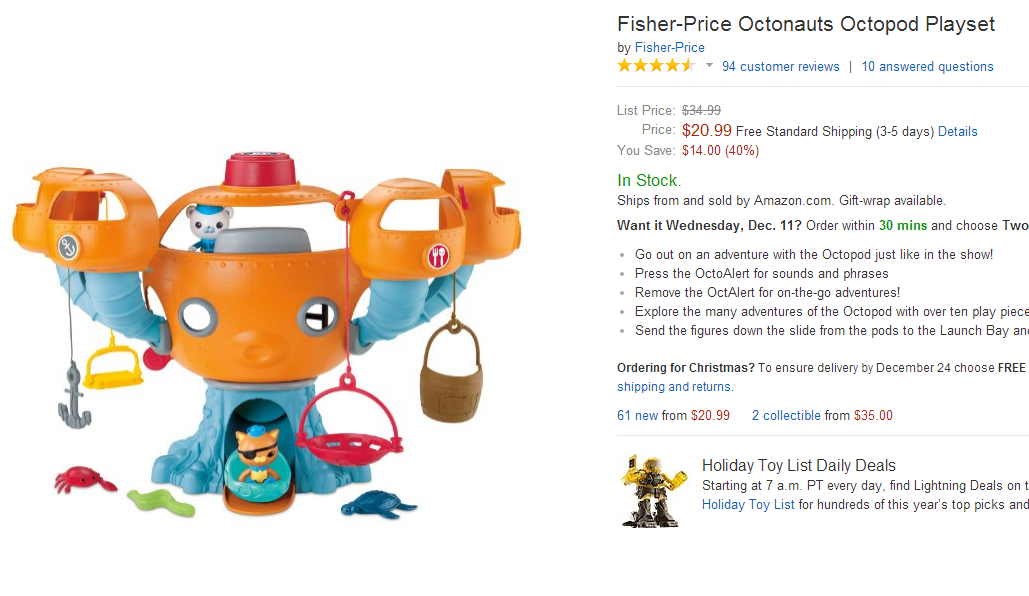
Task: Open the 94 customer reviews link
Action: [x=780, y=67]
